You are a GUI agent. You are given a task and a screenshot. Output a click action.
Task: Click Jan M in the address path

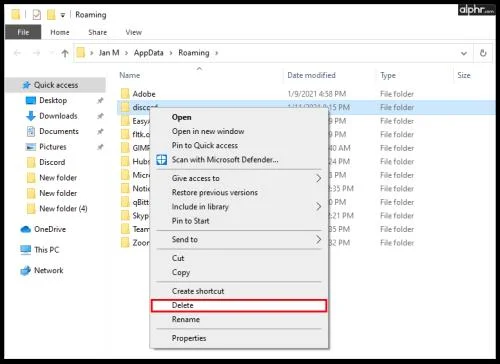[109, 53]
